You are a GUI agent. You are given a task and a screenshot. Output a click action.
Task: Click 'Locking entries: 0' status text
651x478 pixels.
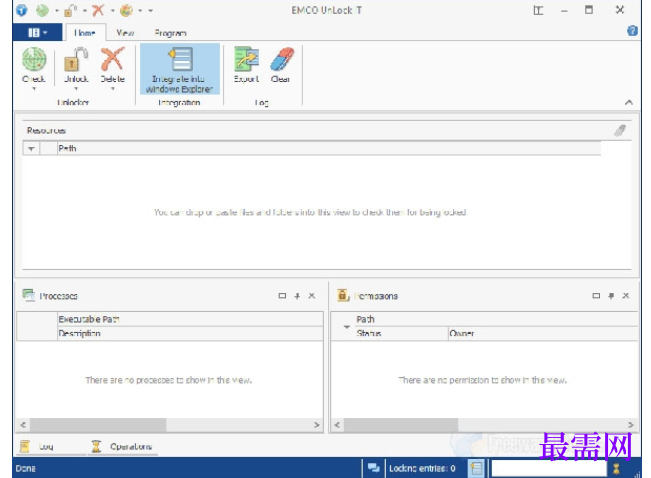(422, 468)
